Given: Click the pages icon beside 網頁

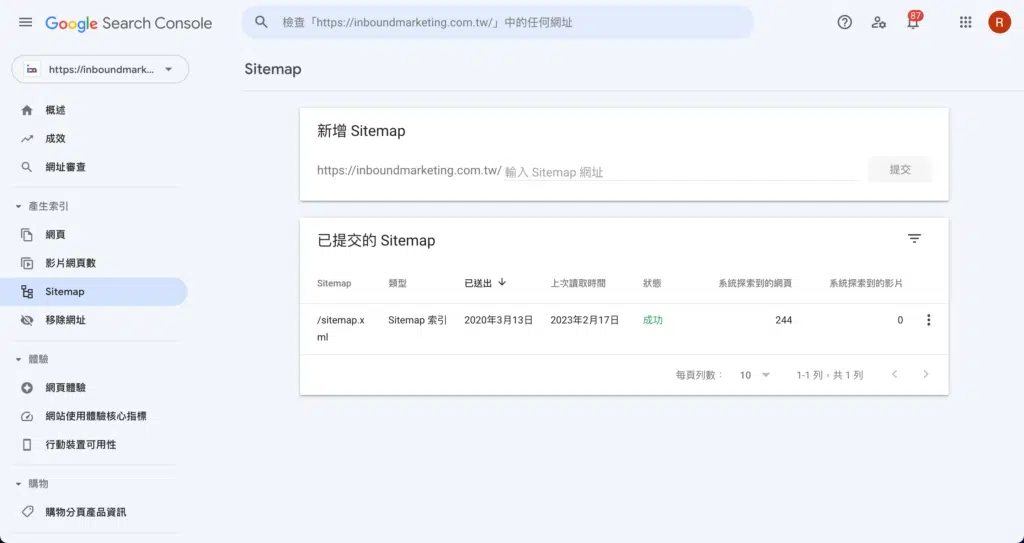Looking at the screenshot, I should point(27,235).
